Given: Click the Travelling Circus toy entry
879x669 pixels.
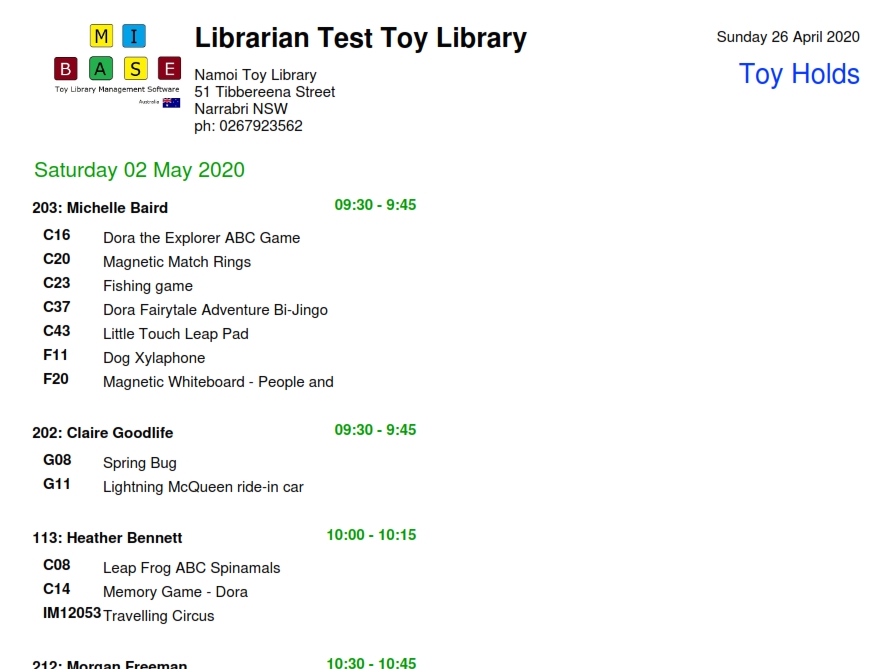Looking at the screenshot, I should (x=159, y=616).
